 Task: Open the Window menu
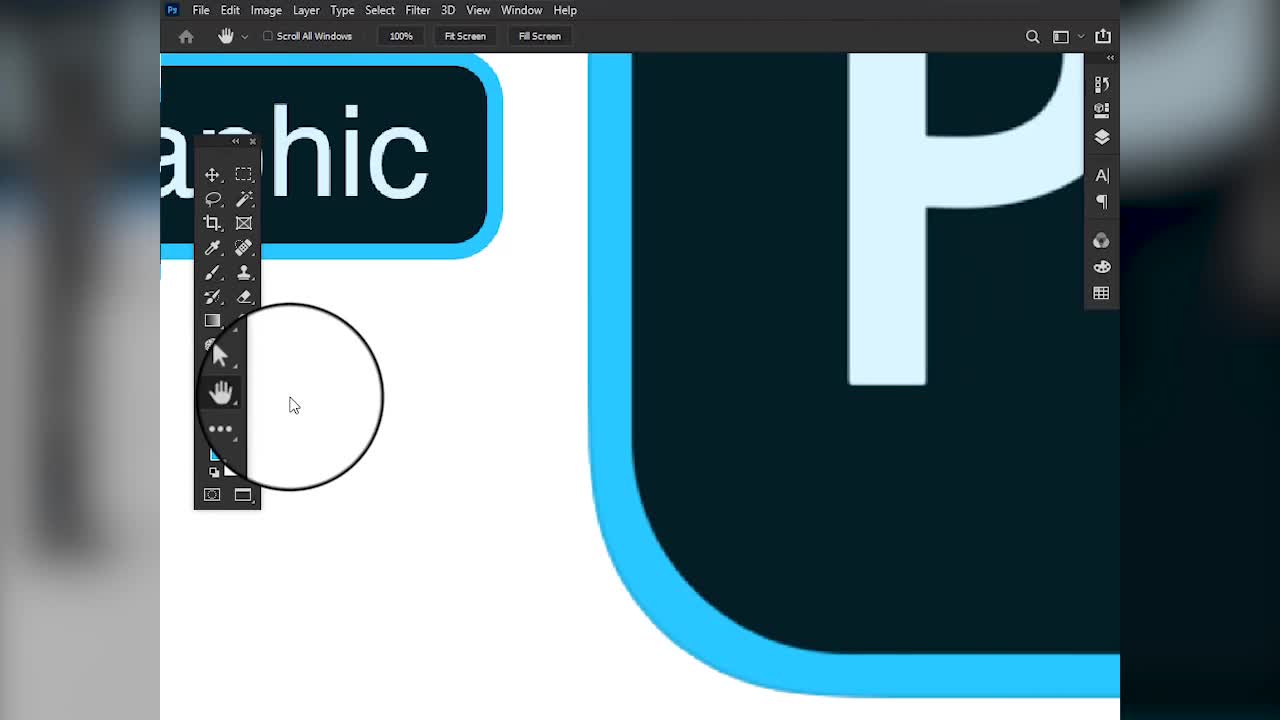coord(521,10)
